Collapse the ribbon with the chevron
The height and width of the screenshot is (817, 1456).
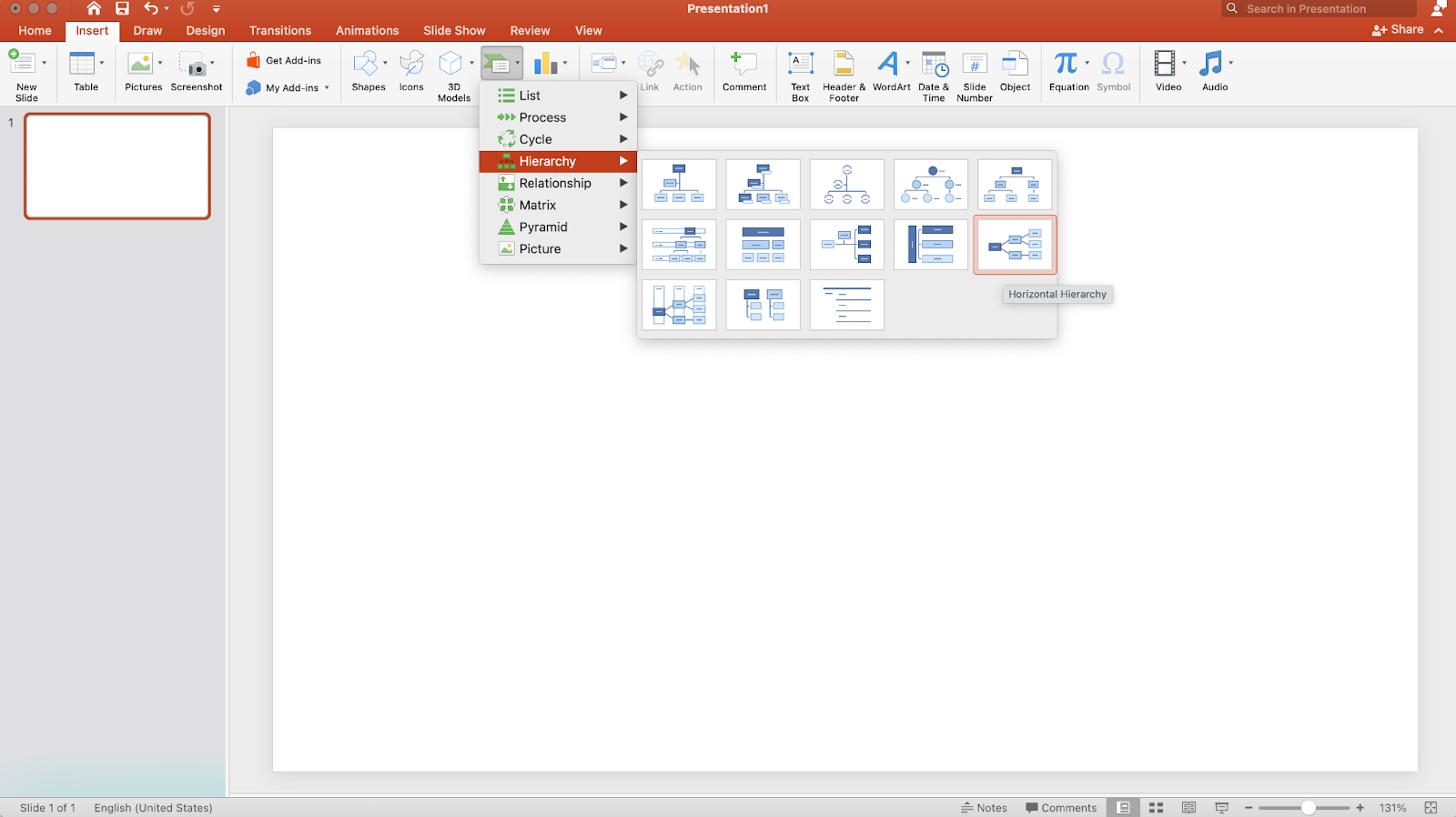(x=1439, y=30)
